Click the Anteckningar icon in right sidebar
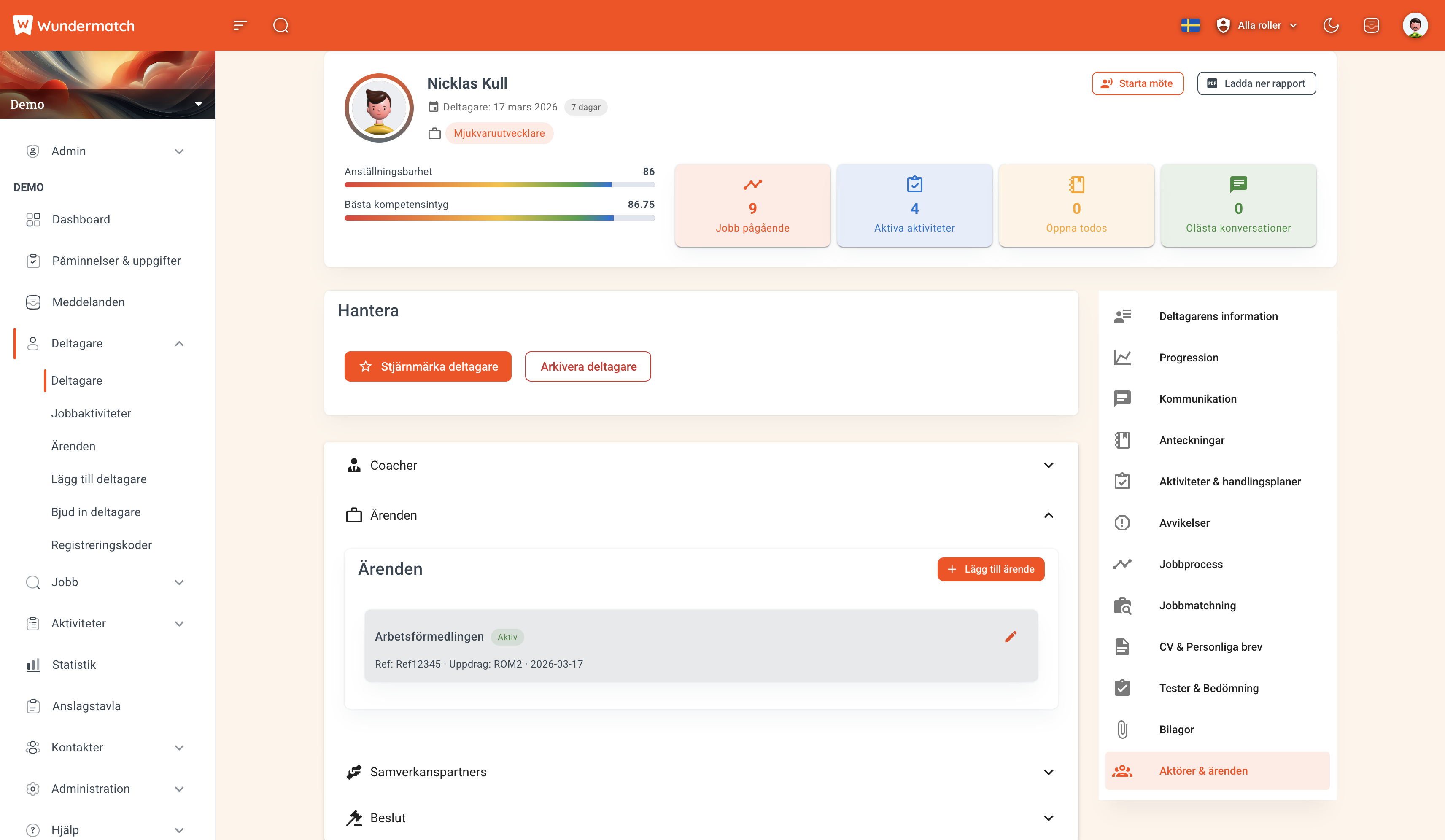This screenshot has width=1445, height=840. pyautogui.click(x=1123, y=440)
